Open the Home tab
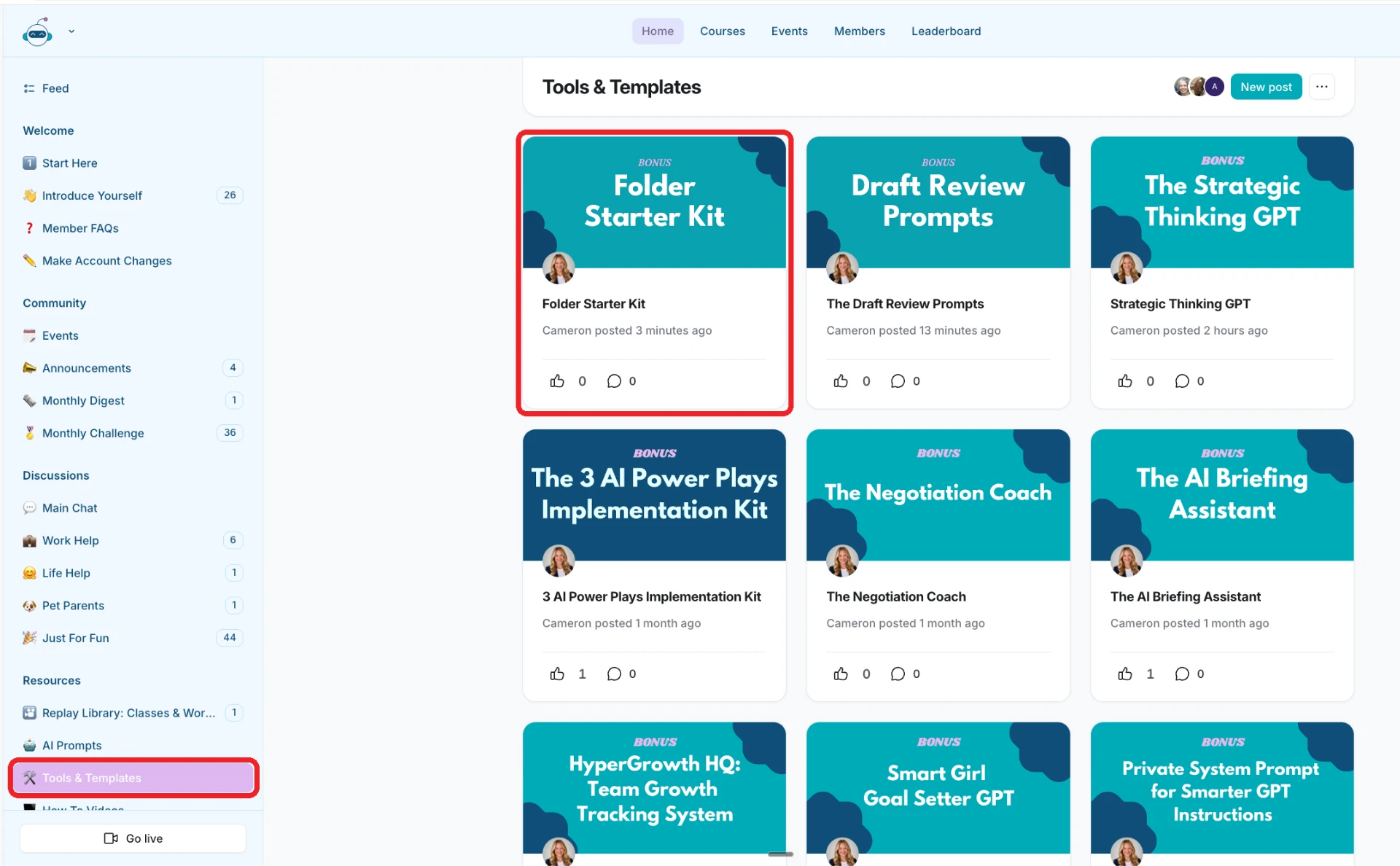 click(657, 31)
